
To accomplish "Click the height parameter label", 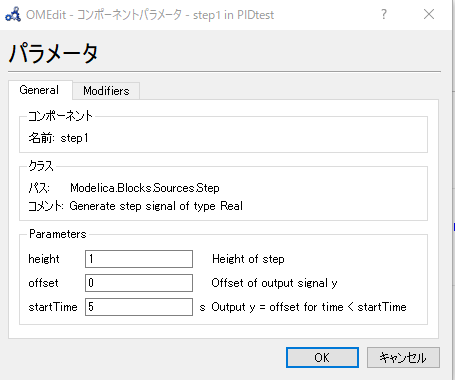I will (44, 259).
